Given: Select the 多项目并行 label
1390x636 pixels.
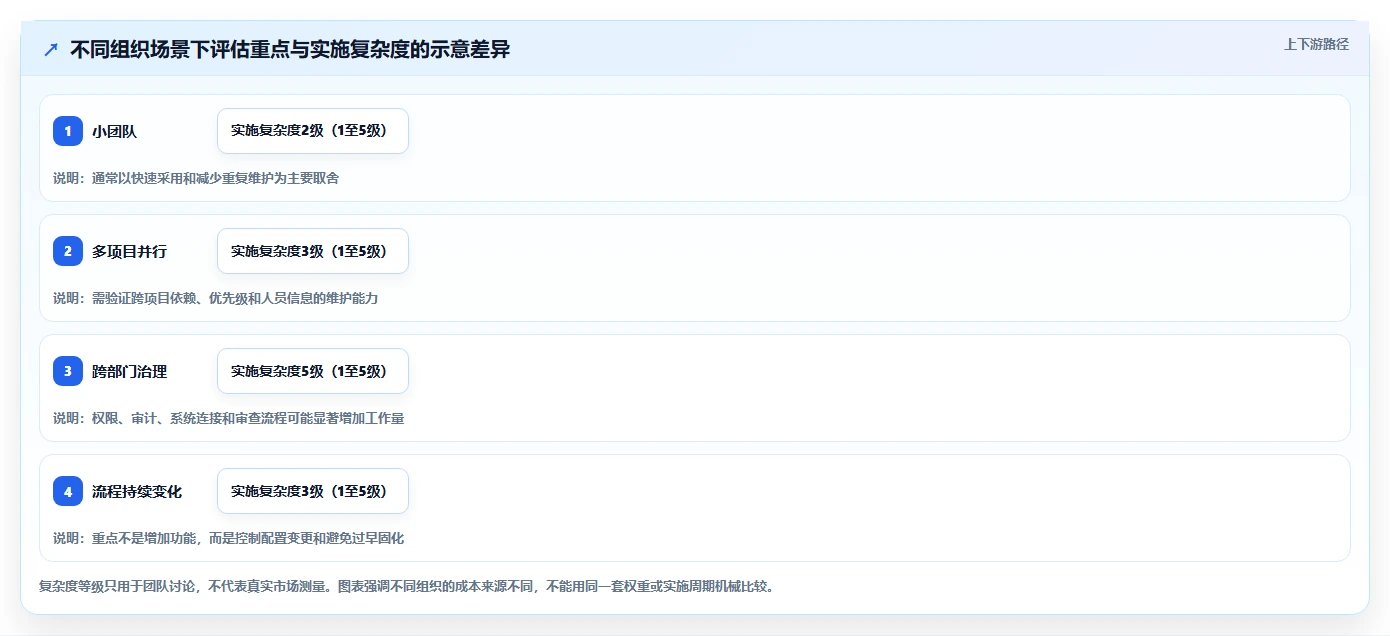Looking at the screenshot, I should (129, 251).
